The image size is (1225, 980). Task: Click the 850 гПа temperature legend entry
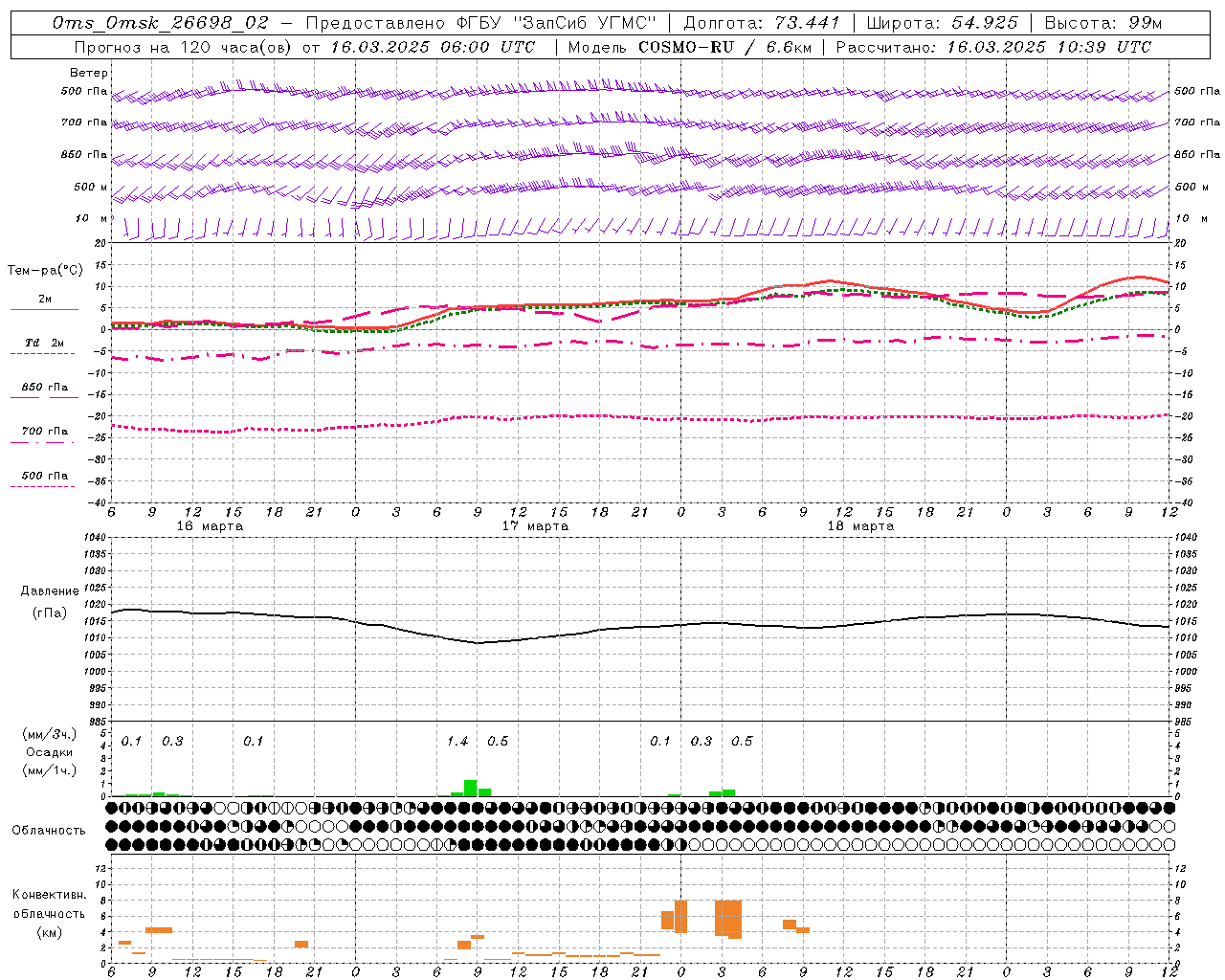click(45, 388)
